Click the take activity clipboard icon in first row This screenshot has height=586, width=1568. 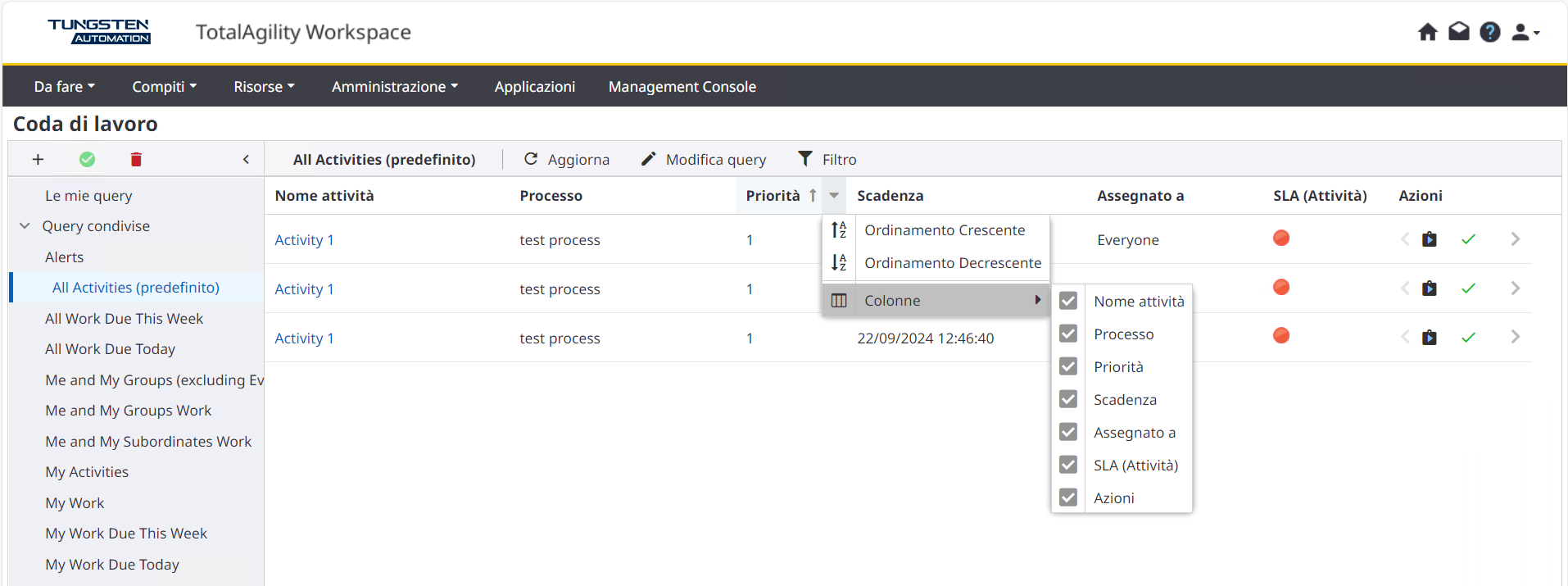(1429, 239)
